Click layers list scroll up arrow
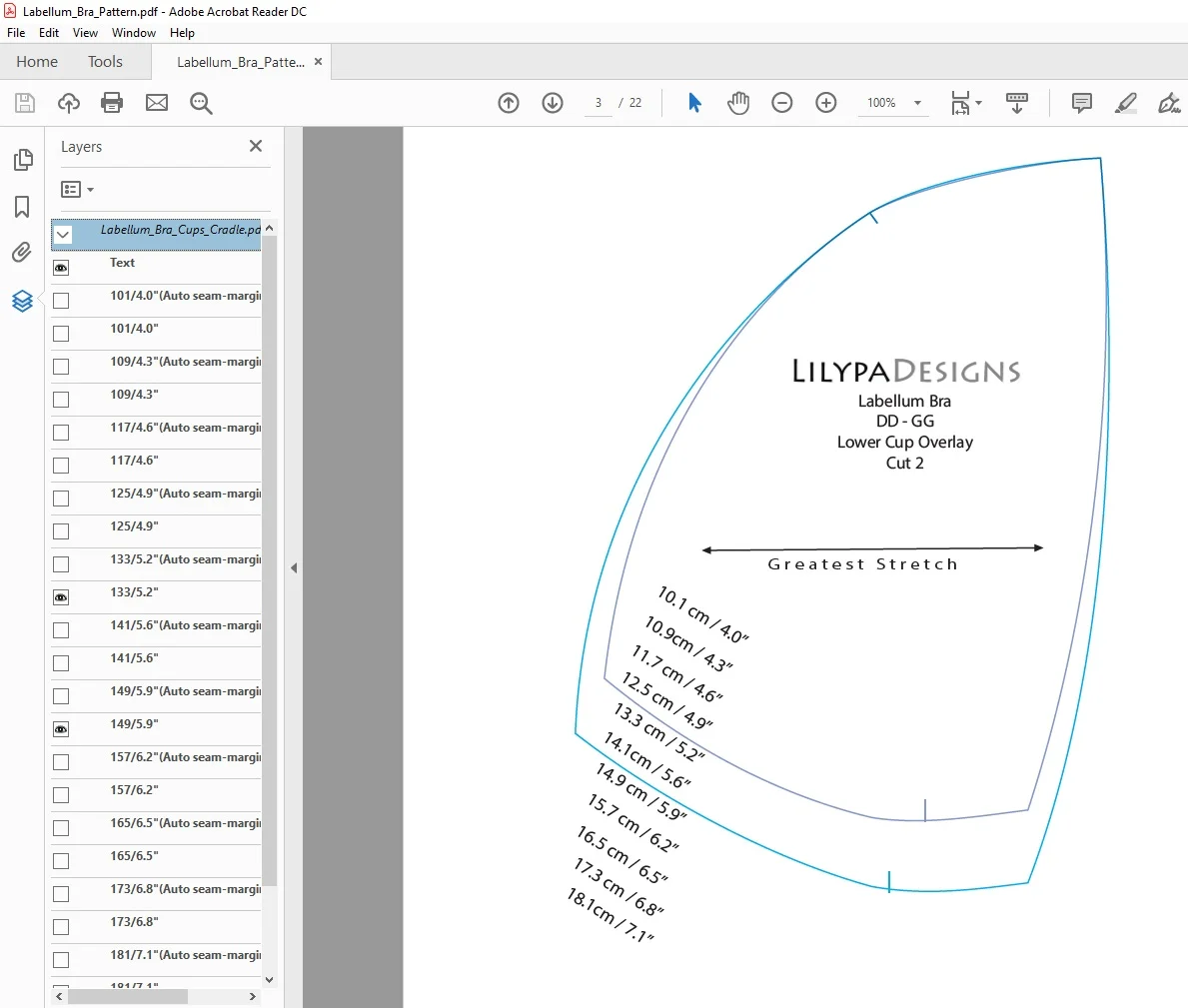The height and width of the screenshot is (1008, 1188). [x=269, y=227]
